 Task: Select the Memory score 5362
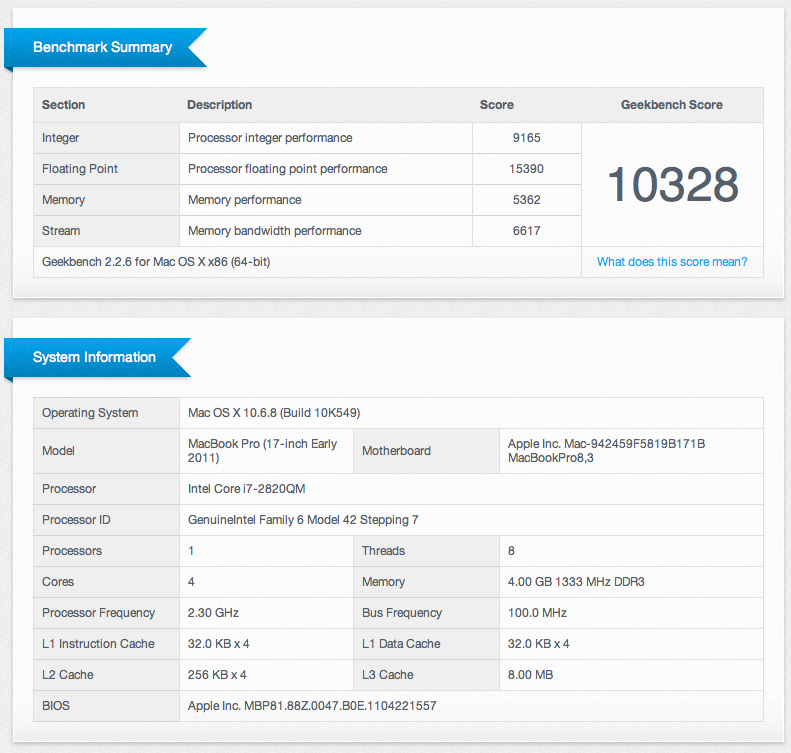(x=527, y=200)
